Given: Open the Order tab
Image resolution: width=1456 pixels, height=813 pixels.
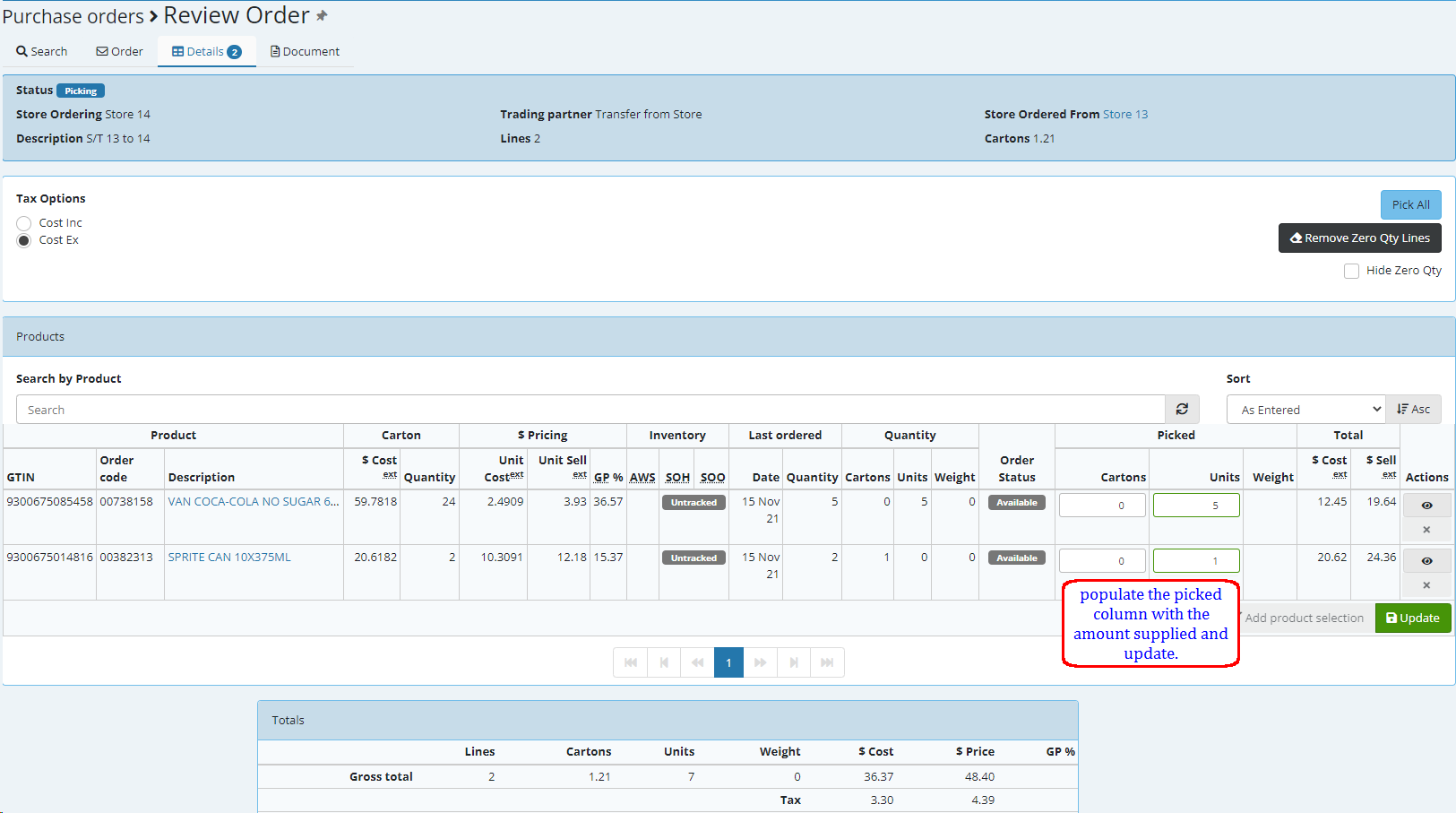Looking at the screenshot, I should click(119, 51).
